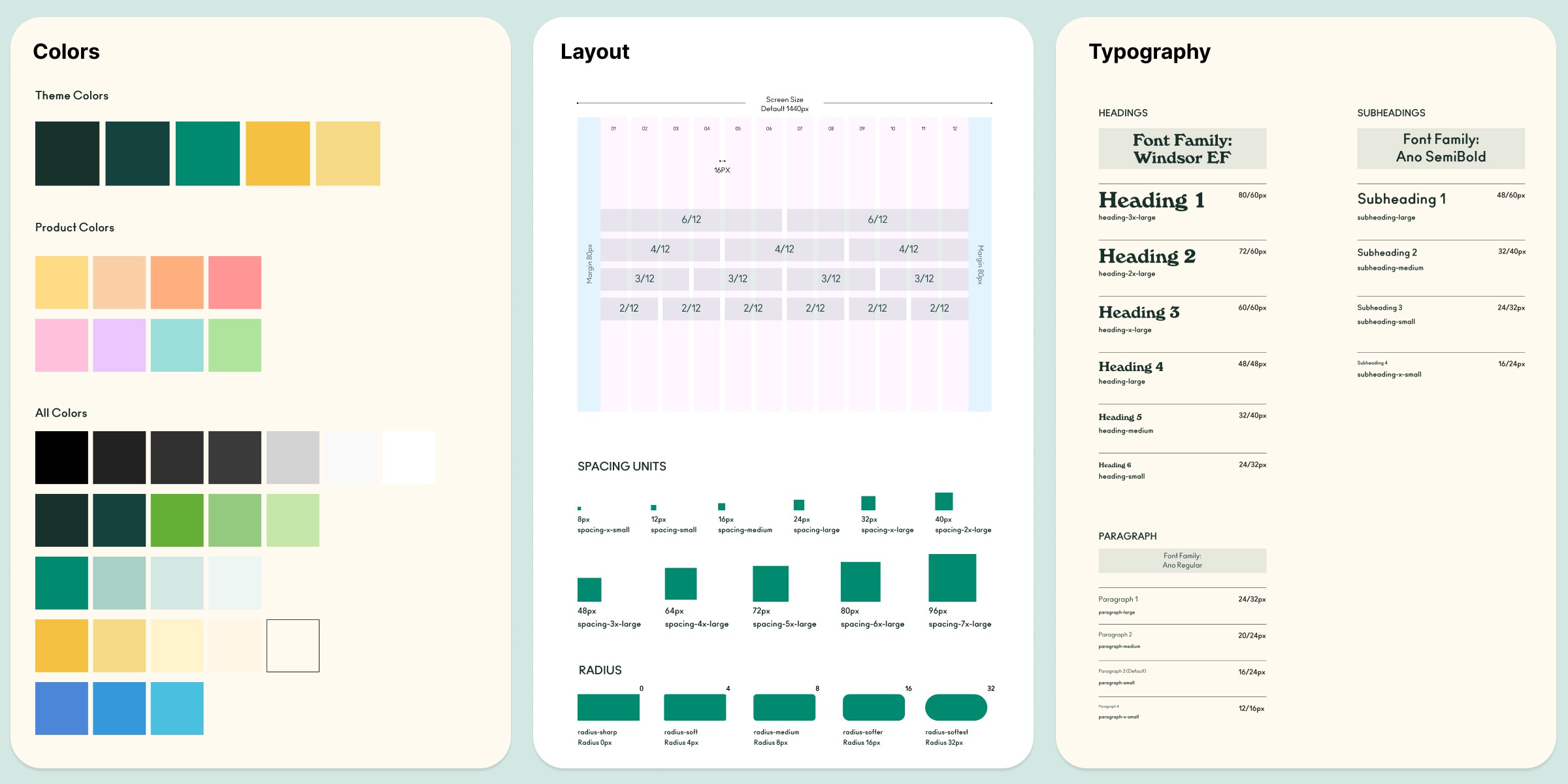Click the light cyan blue swatch
Image resolution: width=1568 pixels, height=784 pixels.
177,708
